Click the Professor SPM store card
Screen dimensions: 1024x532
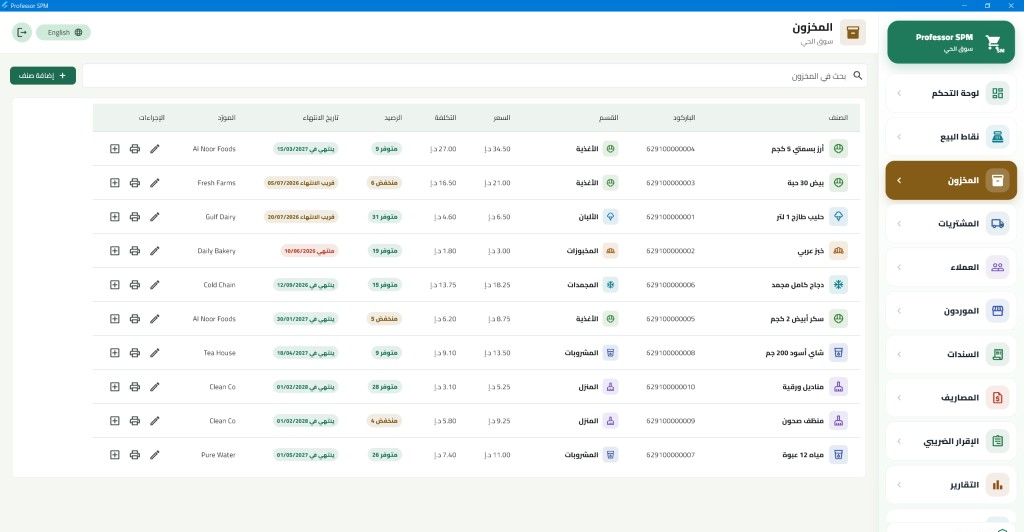pos(951,42)
